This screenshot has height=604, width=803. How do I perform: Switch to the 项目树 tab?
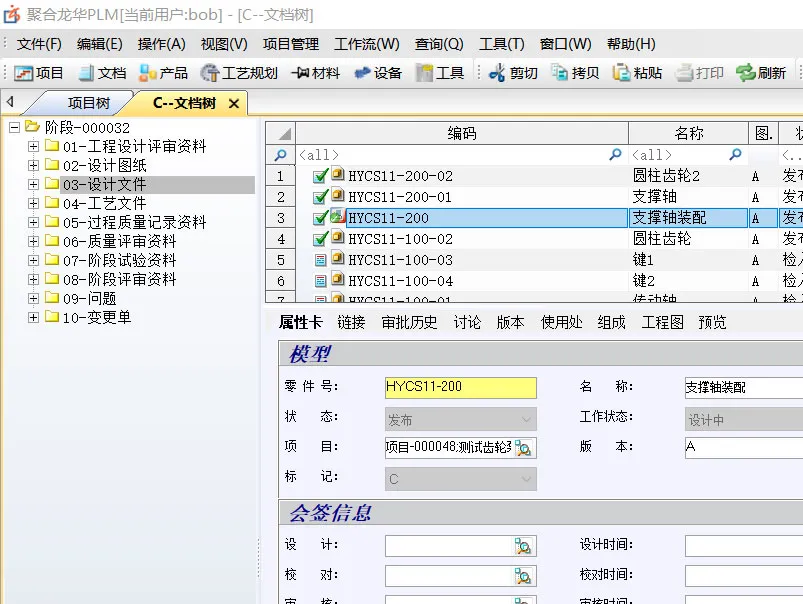88,103
